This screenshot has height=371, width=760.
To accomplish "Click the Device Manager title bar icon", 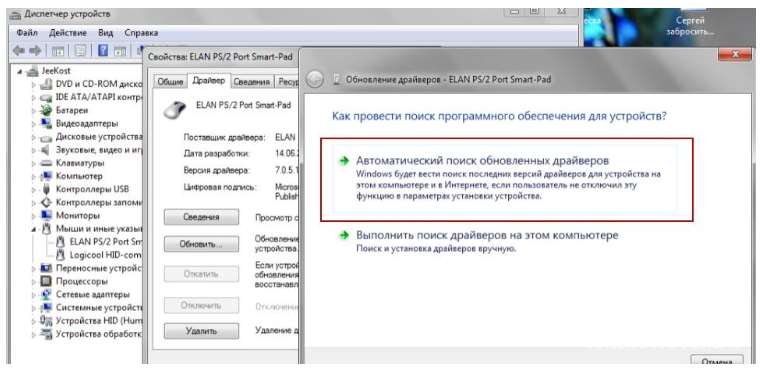I will coord(16,15).
